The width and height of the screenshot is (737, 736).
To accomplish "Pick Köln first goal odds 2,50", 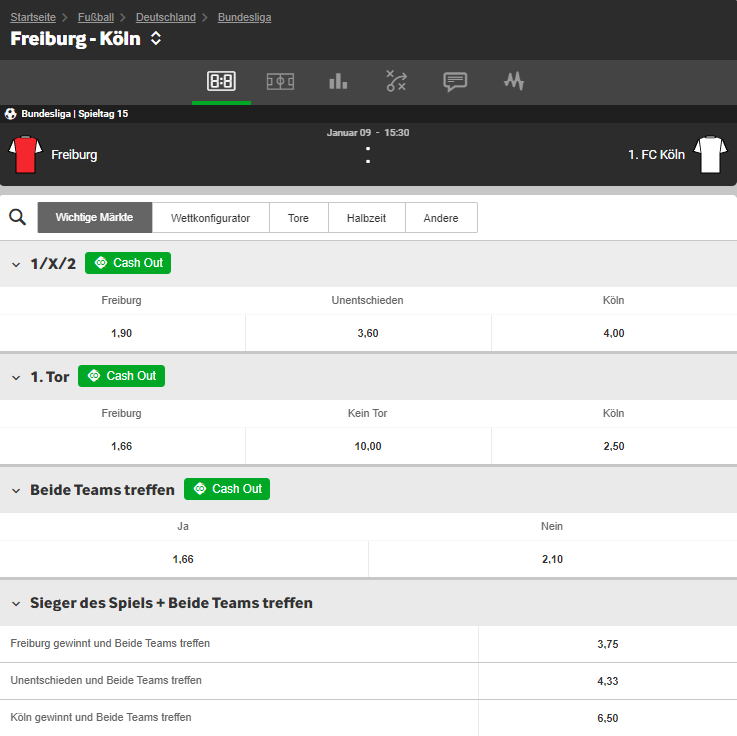I will pos(614,446).
